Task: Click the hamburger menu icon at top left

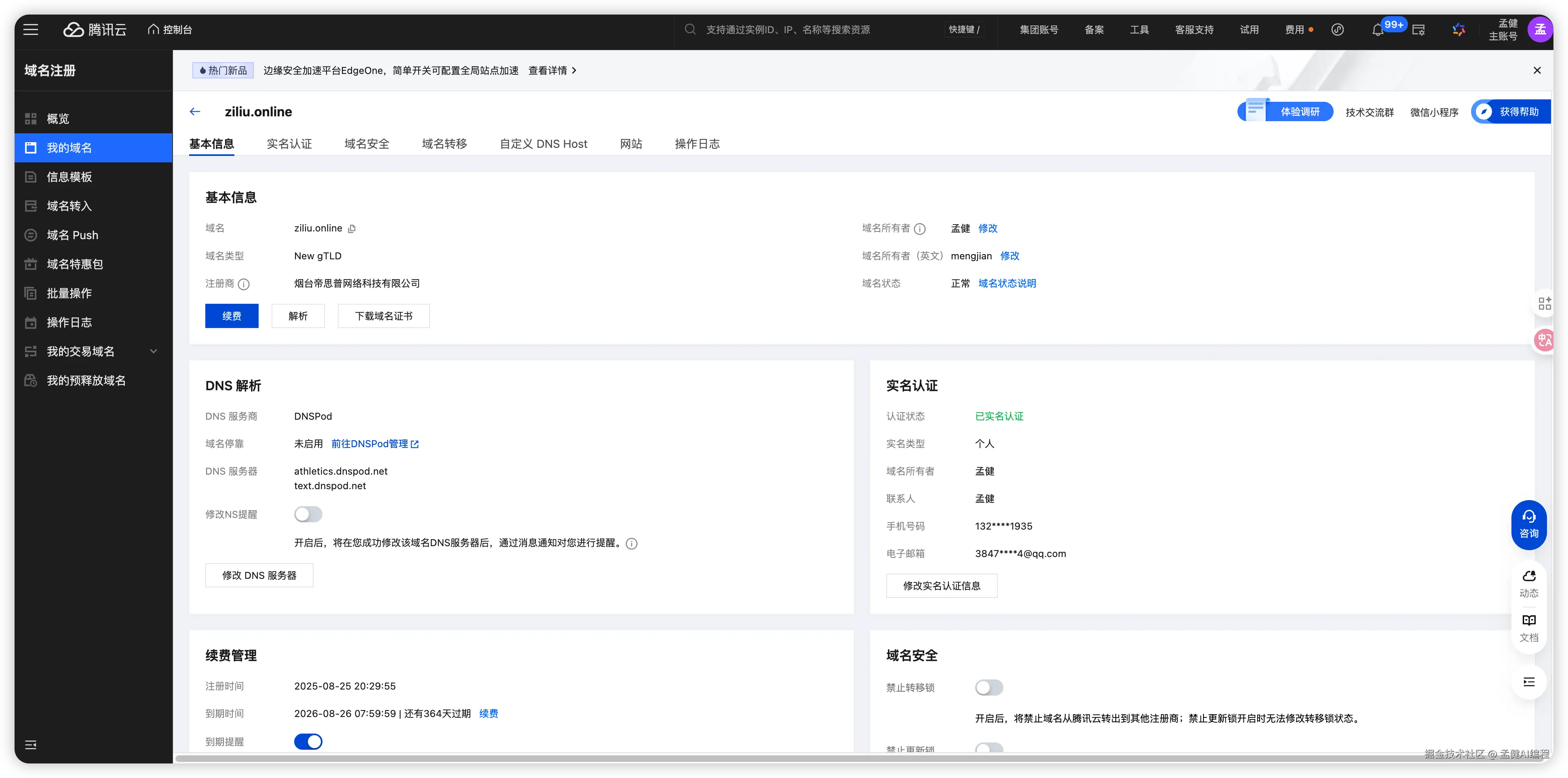Action: point(30,29)
